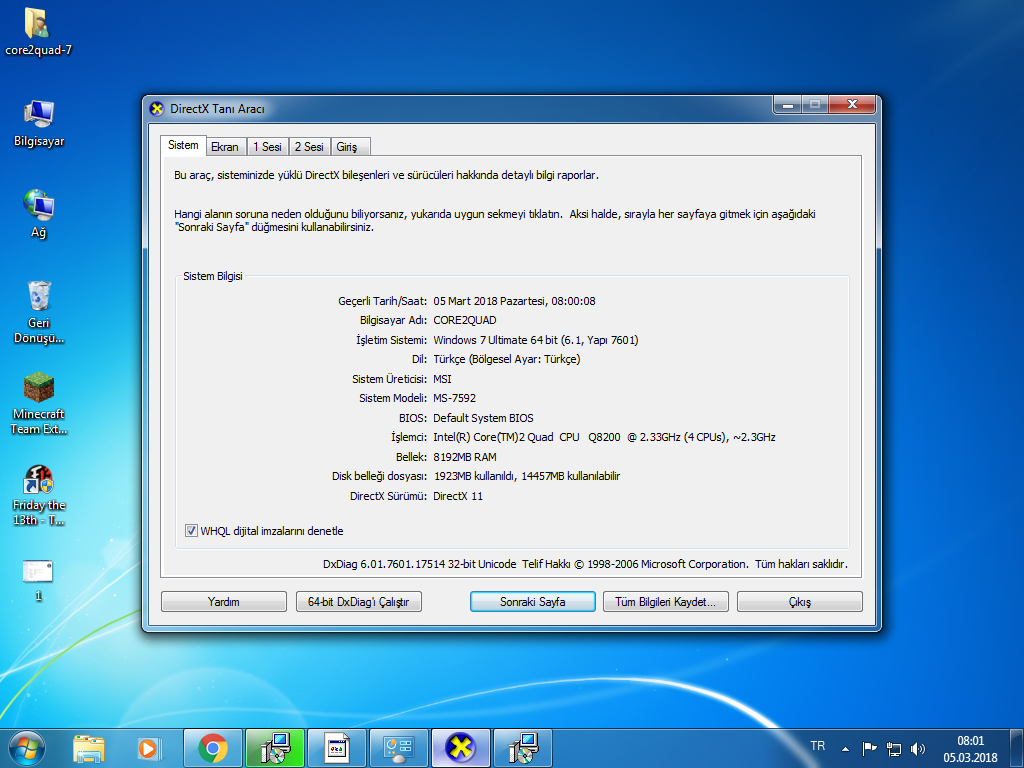Screen dimensions: 1024x768
Task: Open the Action Center flag icon
Action: click(x=869, y=748)
